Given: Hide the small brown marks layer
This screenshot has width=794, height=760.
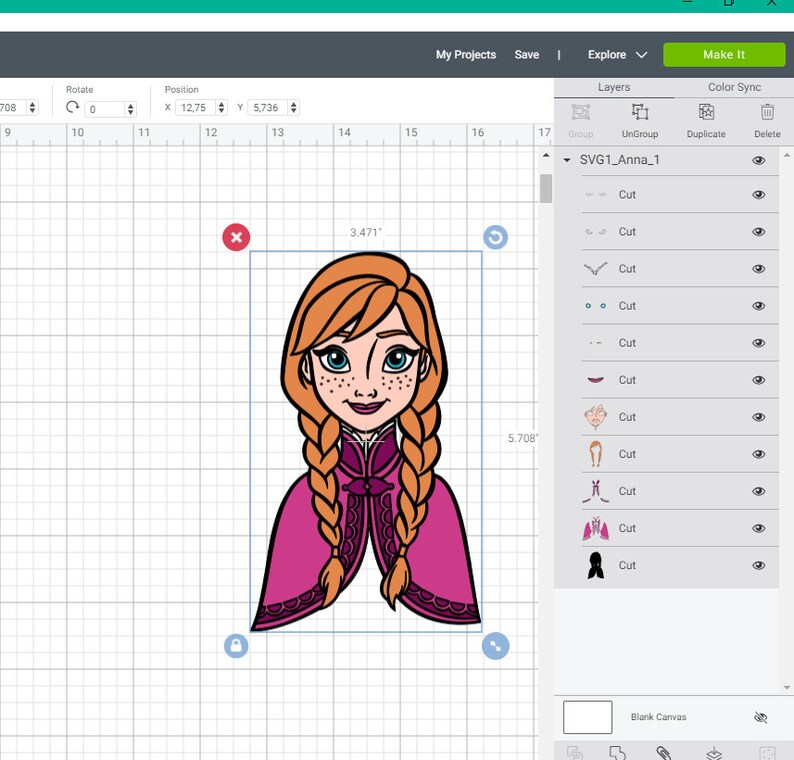Looking at the screenshot, I should (759, 343).
